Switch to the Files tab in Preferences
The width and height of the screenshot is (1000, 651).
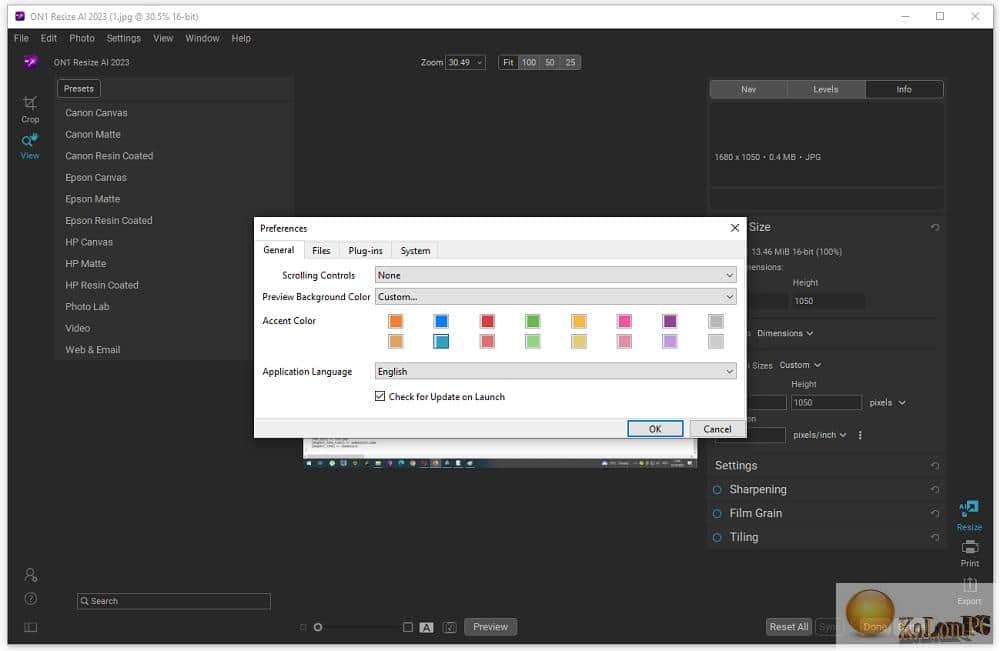[321, 251]
